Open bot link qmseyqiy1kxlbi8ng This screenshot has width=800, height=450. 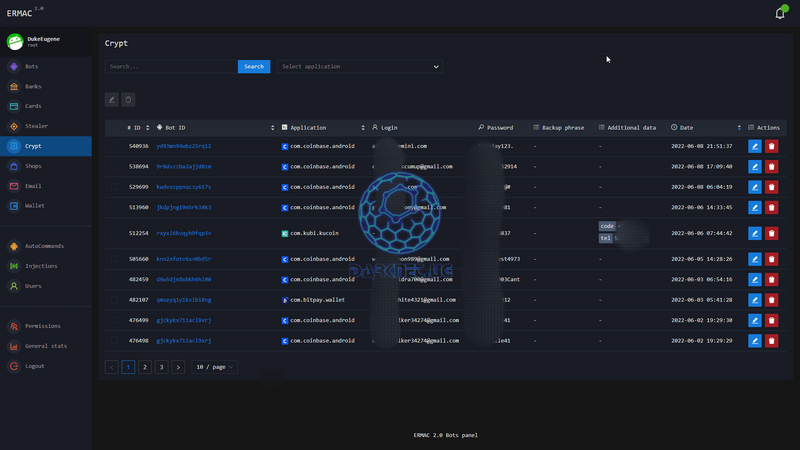click(x=184, y=299)
